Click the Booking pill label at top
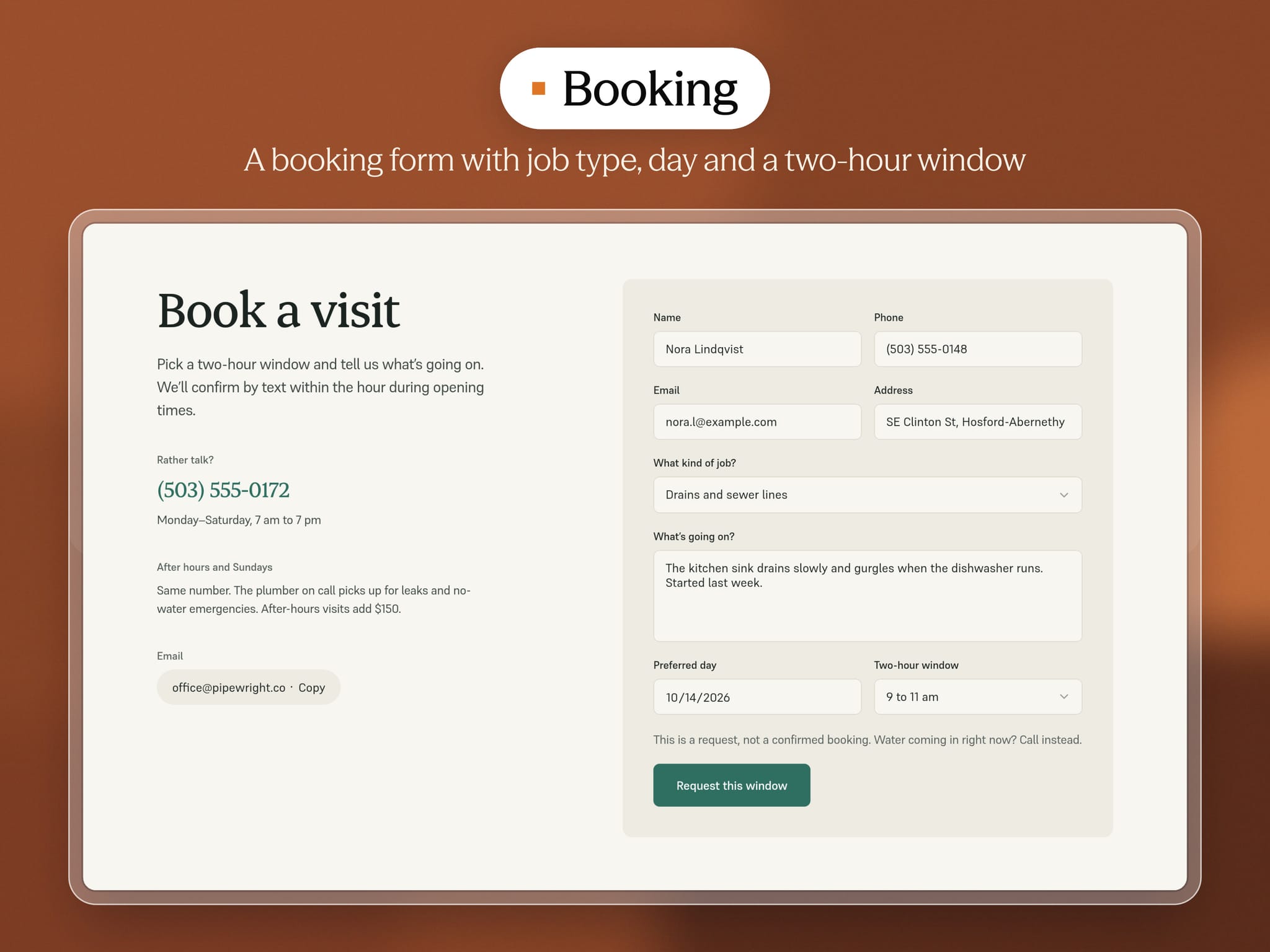Image resolution: width=1270 pixels, height=952 pixels. tap(635, 89)
